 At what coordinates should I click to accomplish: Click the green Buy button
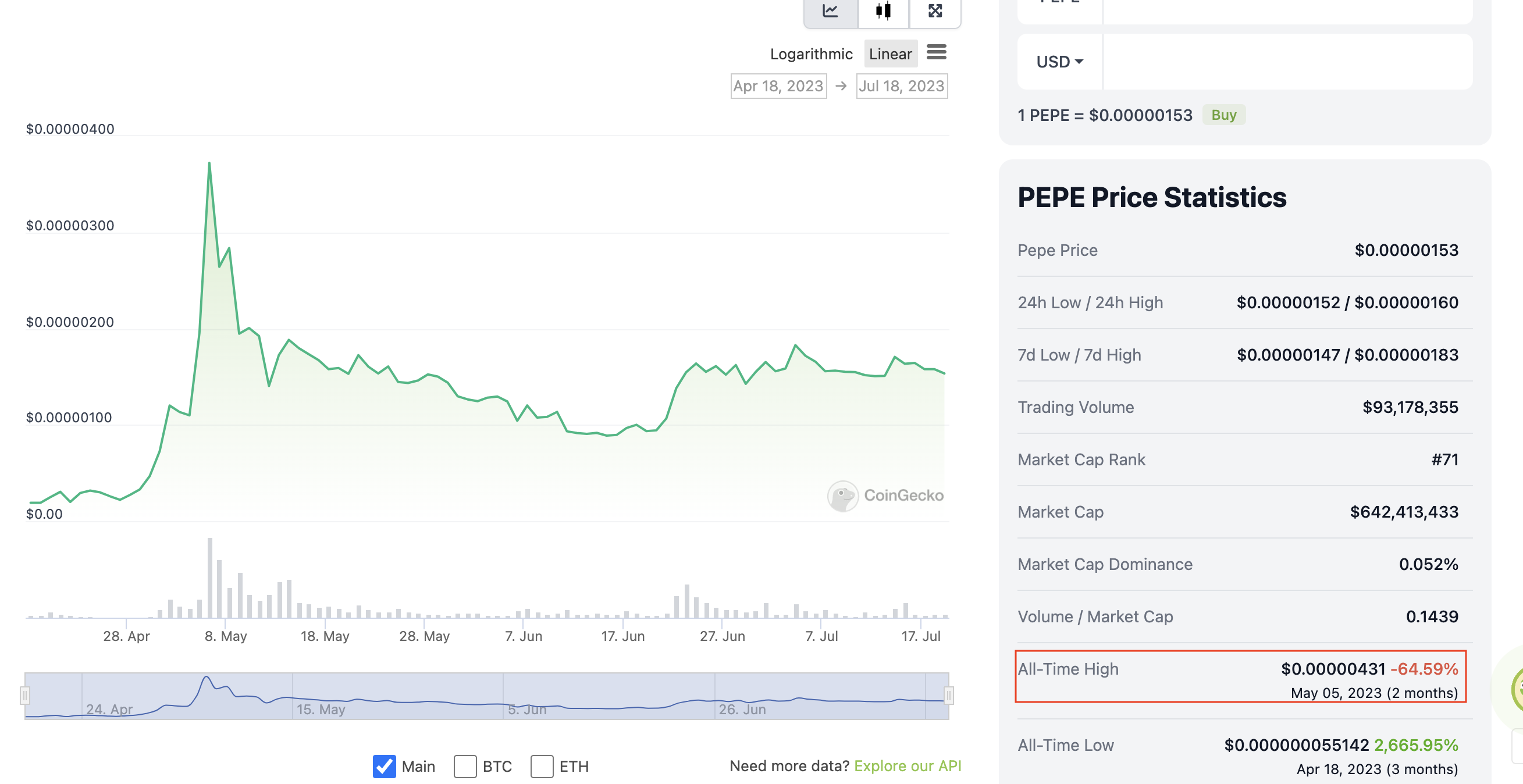[1223, 115]
